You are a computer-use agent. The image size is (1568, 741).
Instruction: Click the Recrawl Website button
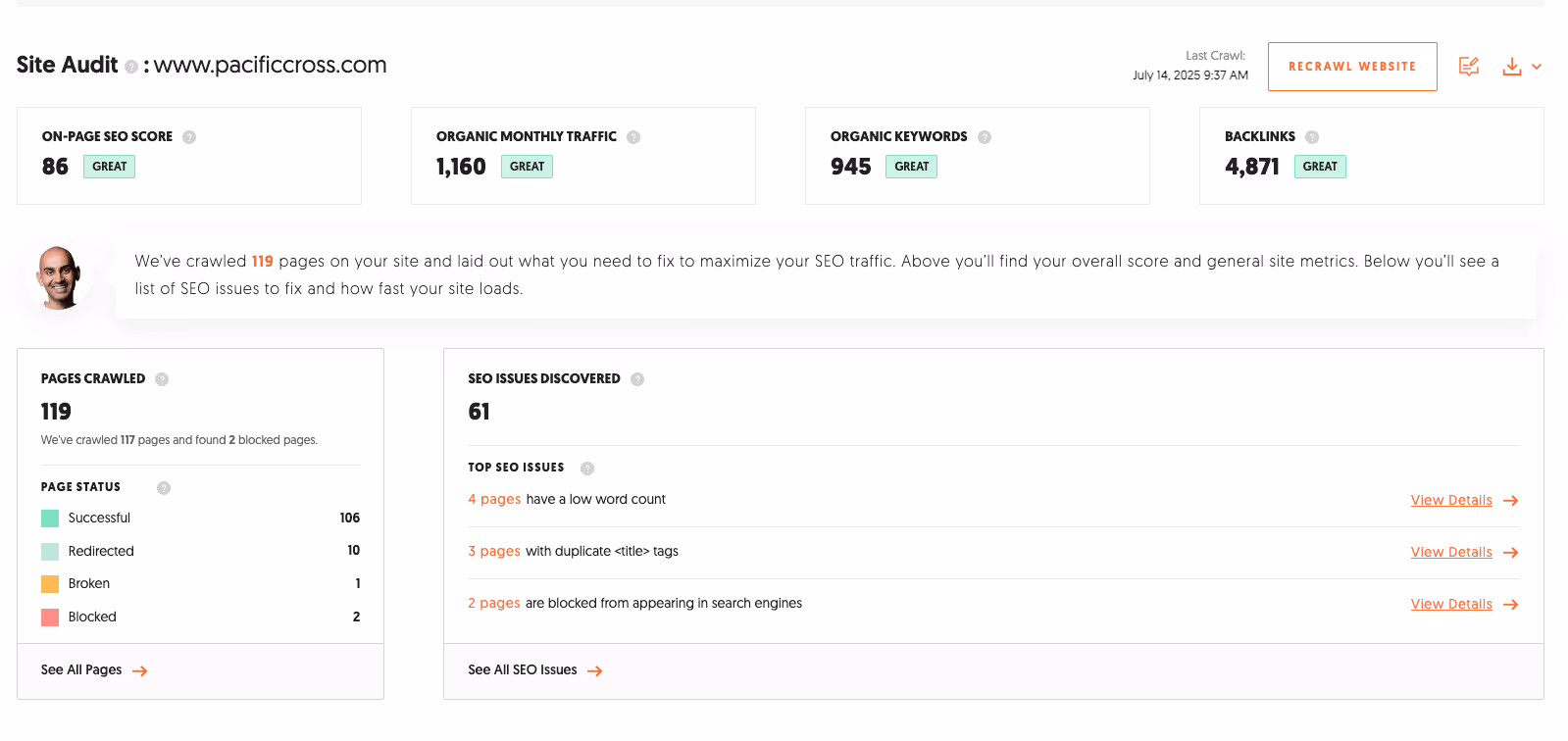tap(1352, 67)
